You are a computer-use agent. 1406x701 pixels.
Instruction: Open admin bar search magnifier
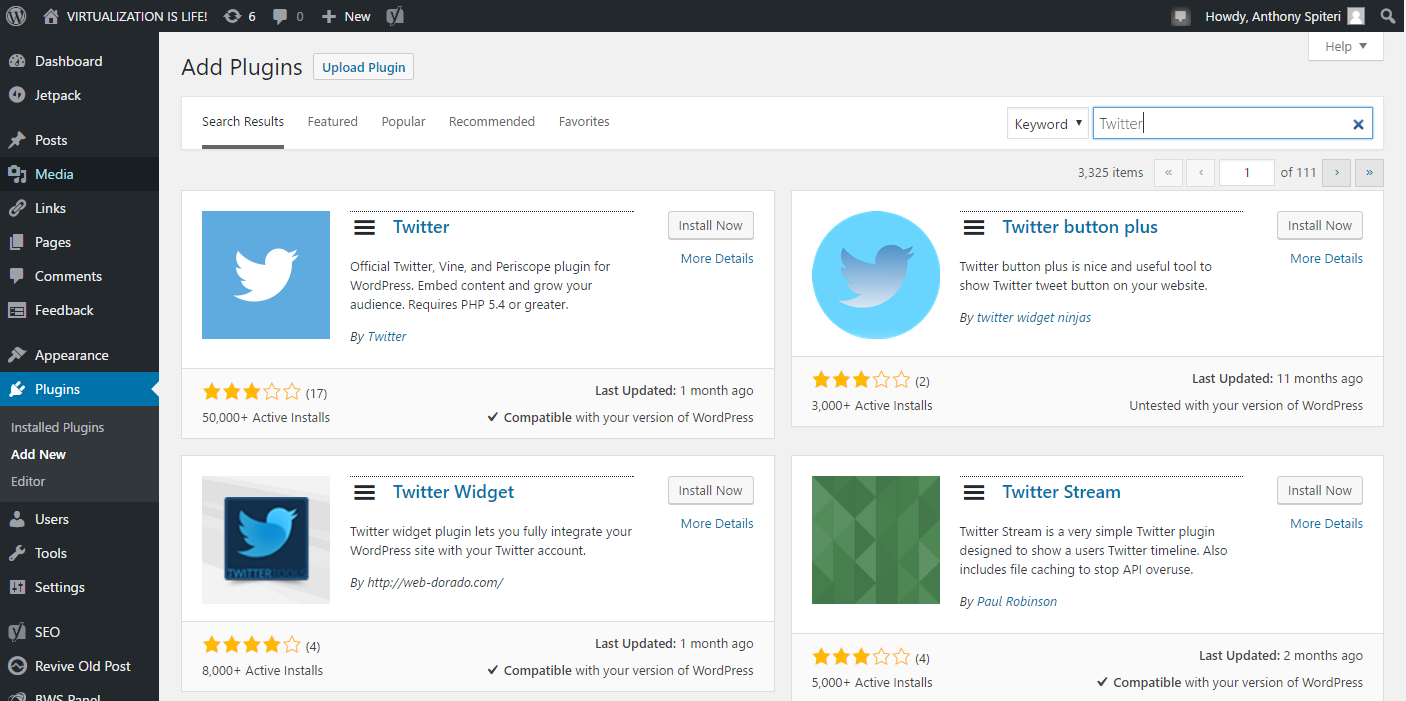(x=1388, y=16)
